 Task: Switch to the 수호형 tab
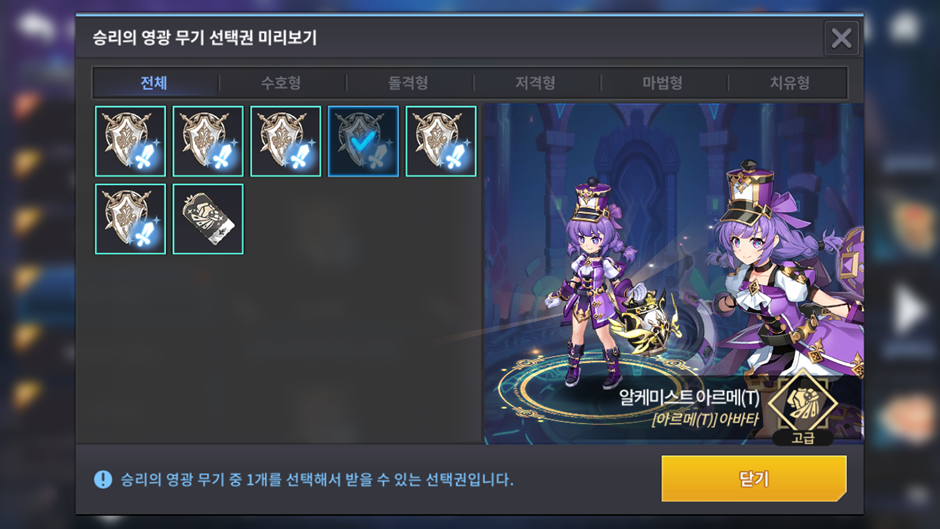281,83
